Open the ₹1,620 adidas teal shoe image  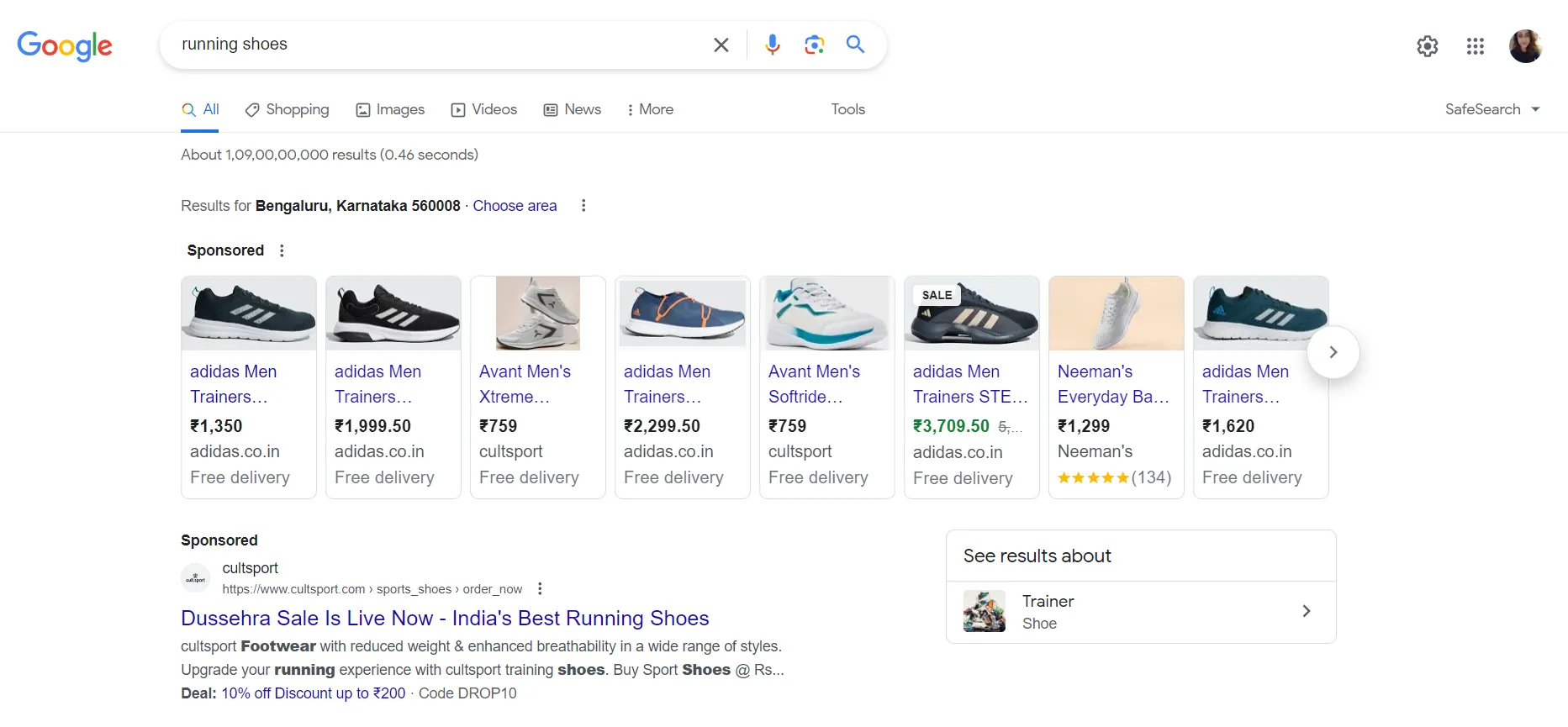click(1261, 313)
